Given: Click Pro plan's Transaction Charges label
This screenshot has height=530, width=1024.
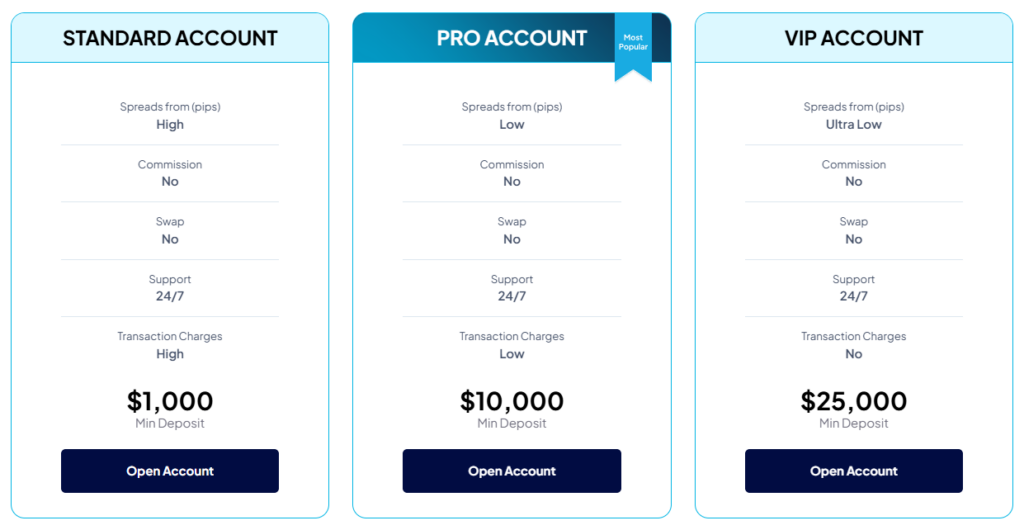Looking at the screenshot, I should (512, 337).
